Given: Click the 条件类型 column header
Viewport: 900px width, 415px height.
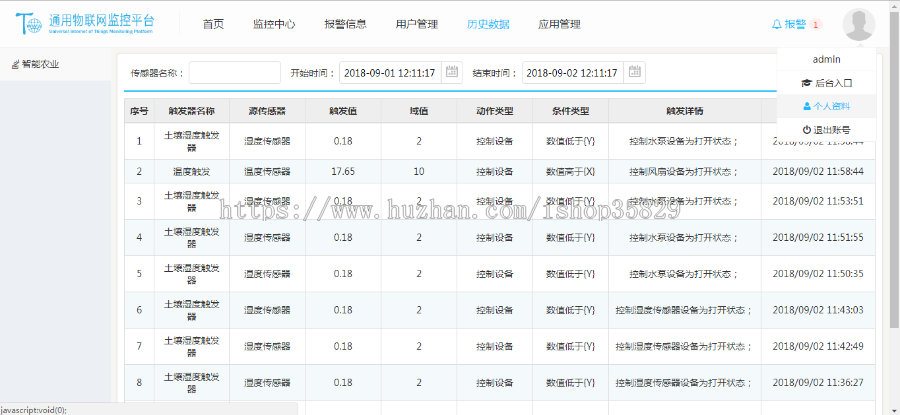Looking at the screenshot, I should (x=571, y=111).
